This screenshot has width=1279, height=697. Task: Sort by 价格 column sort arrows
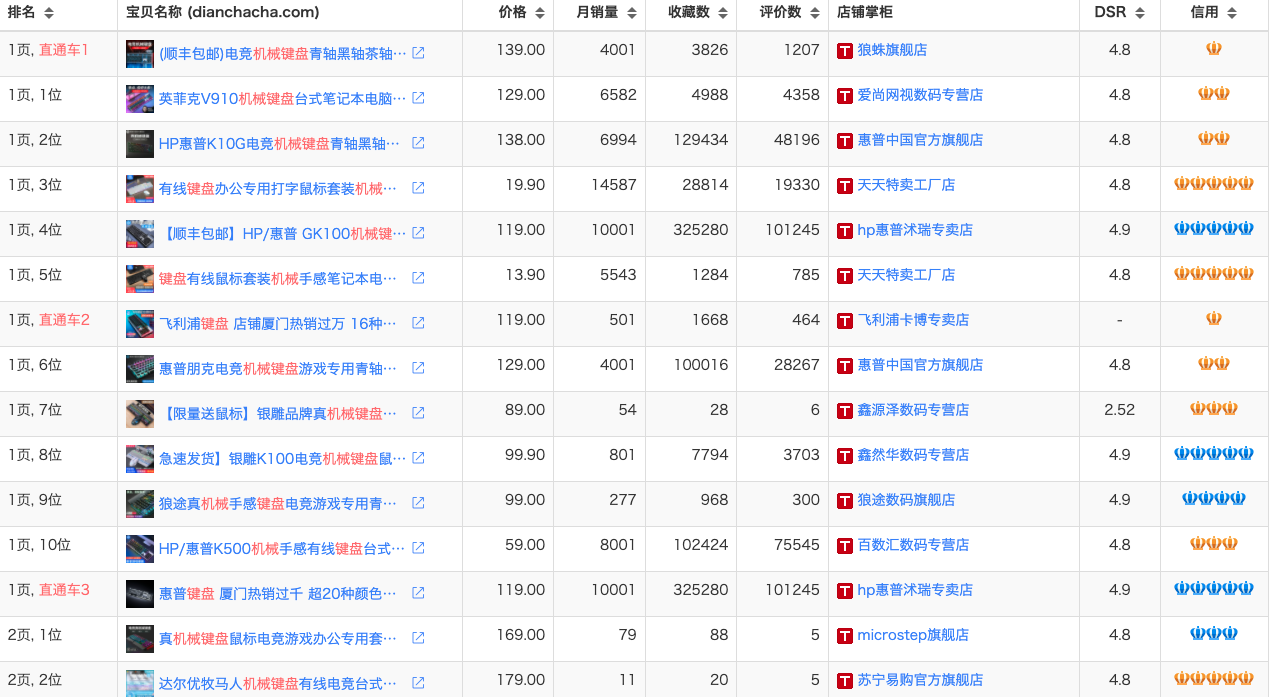click(541, 13)
